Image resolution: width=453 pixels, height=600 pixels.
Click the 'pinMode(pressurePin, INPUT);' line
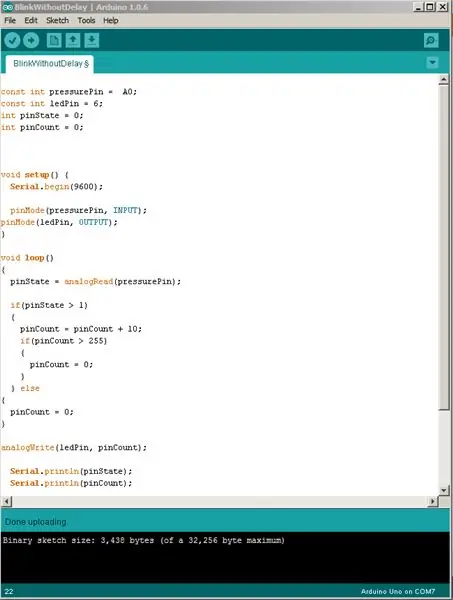pos(78,210)
